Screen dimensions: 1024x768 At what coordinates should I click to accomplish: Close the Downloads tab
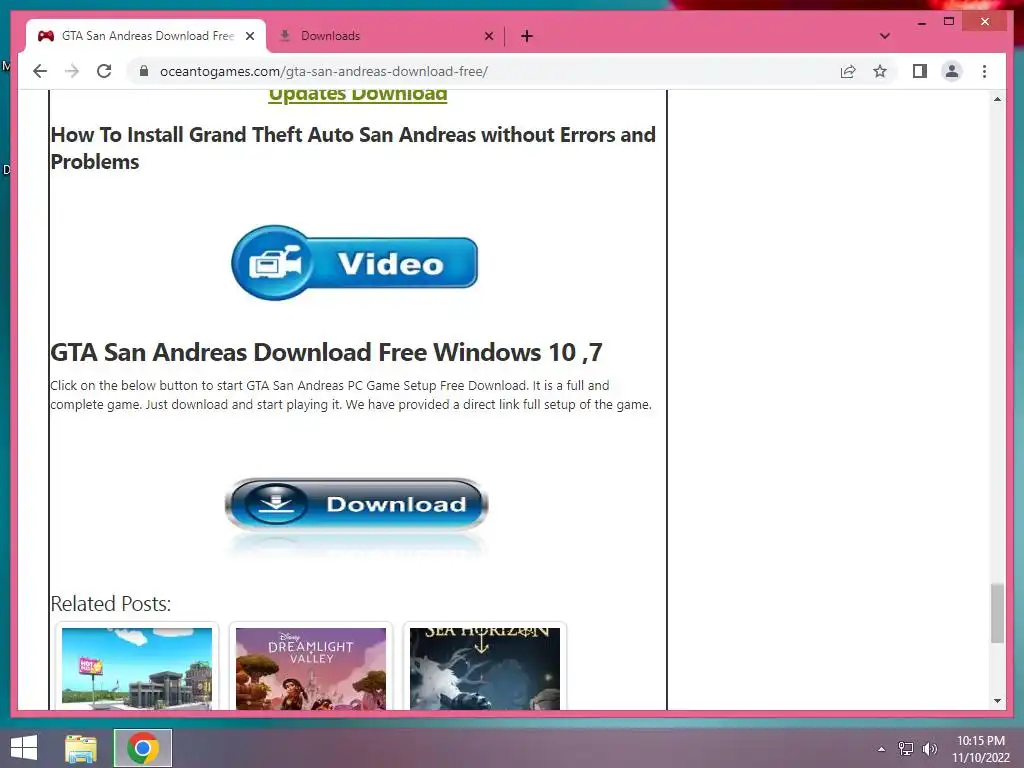pyautogui.click(x=488, y=36)
